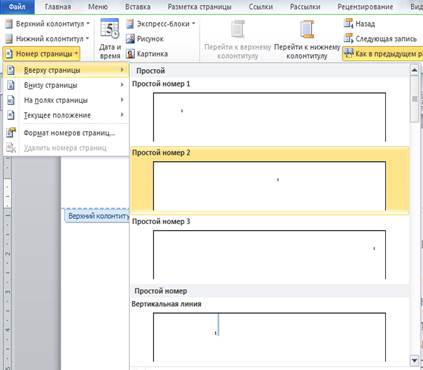Click the Удалить номера страниц icon
The width and height of the screenshot is (423, 370).
click(x=11, y=148)
